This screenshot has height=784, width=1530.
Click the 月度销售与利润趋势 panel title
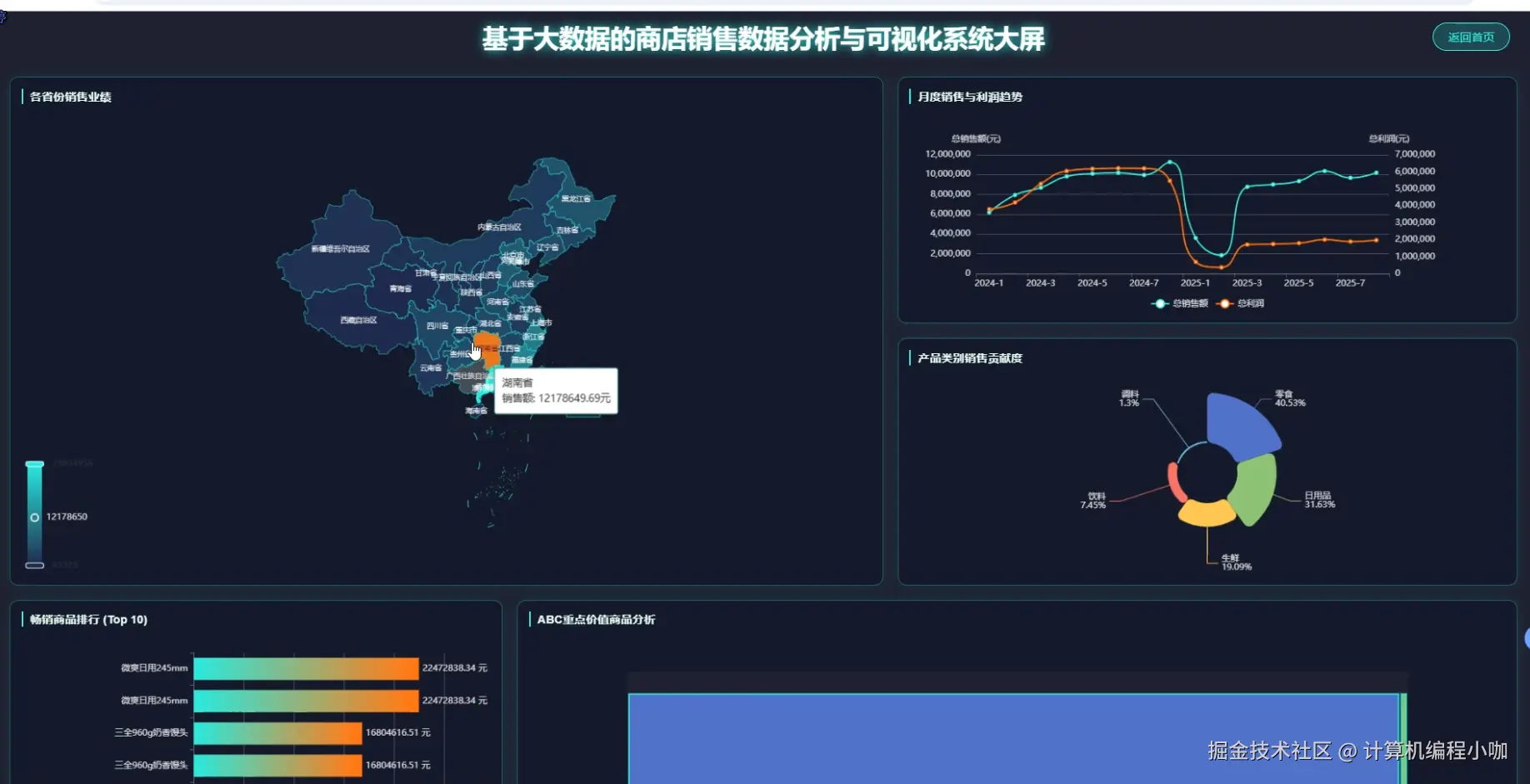coord(969,97)
